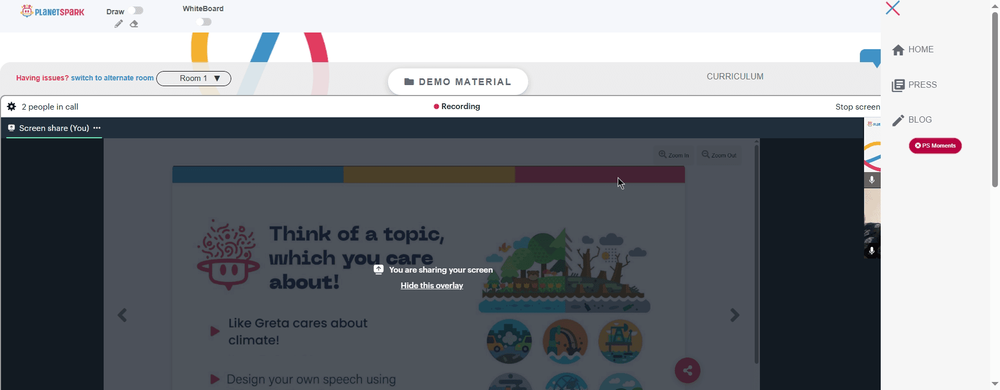Click Hide this overlay link
Viewport: 1000px width, 390px height.
point(432,285)
